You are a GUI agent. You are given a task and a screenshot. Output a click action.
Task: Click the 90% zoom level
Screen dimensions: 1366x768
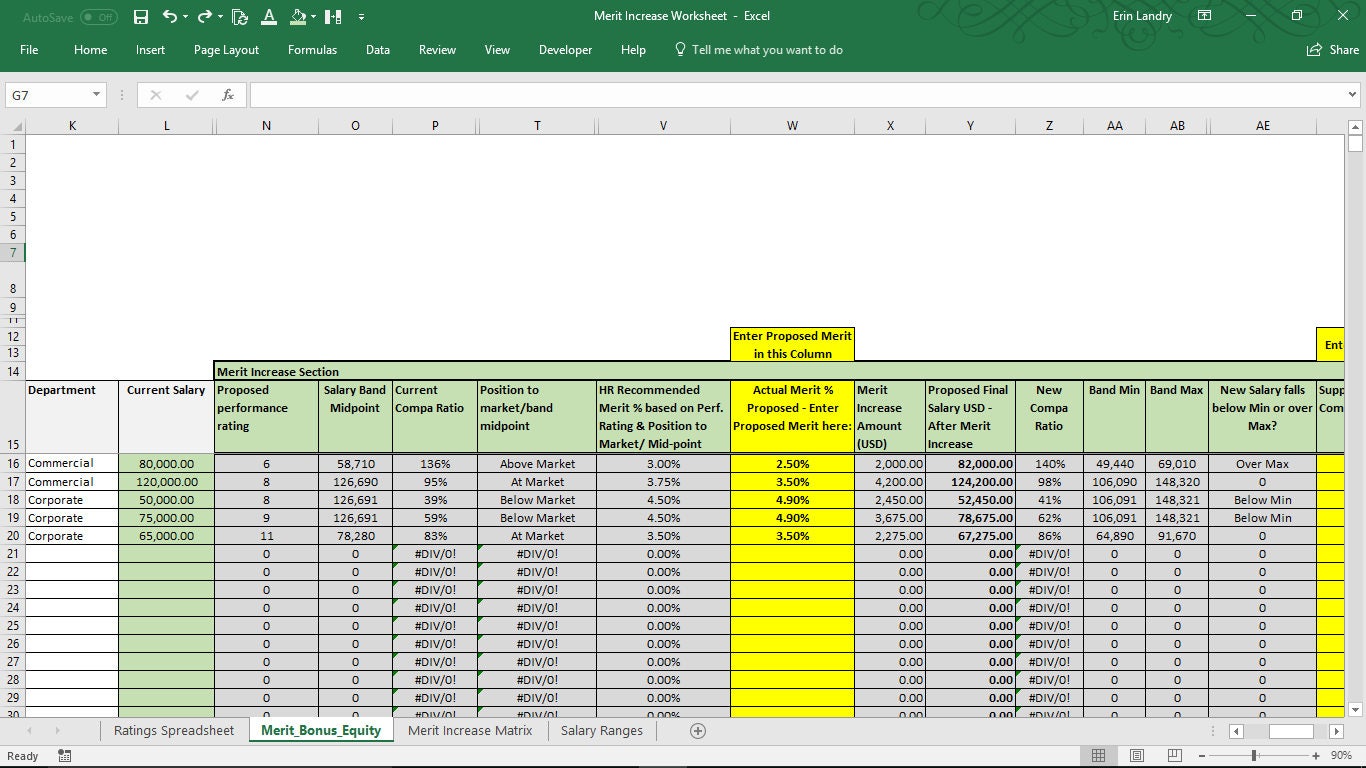click(1342, 756)
